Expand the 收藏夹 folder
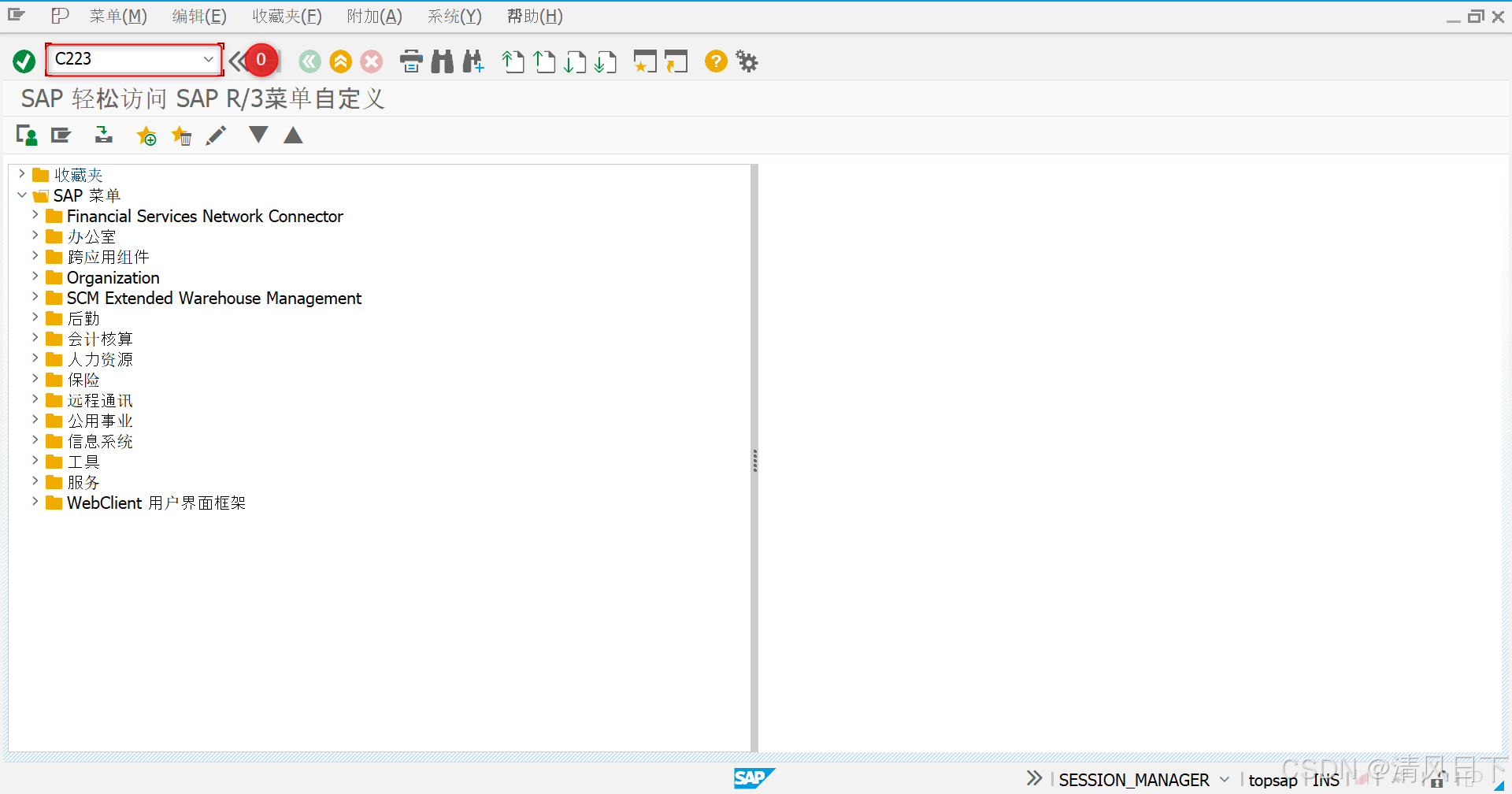Viewport: 1512px width, 794px height. click(x=22, y=174)
